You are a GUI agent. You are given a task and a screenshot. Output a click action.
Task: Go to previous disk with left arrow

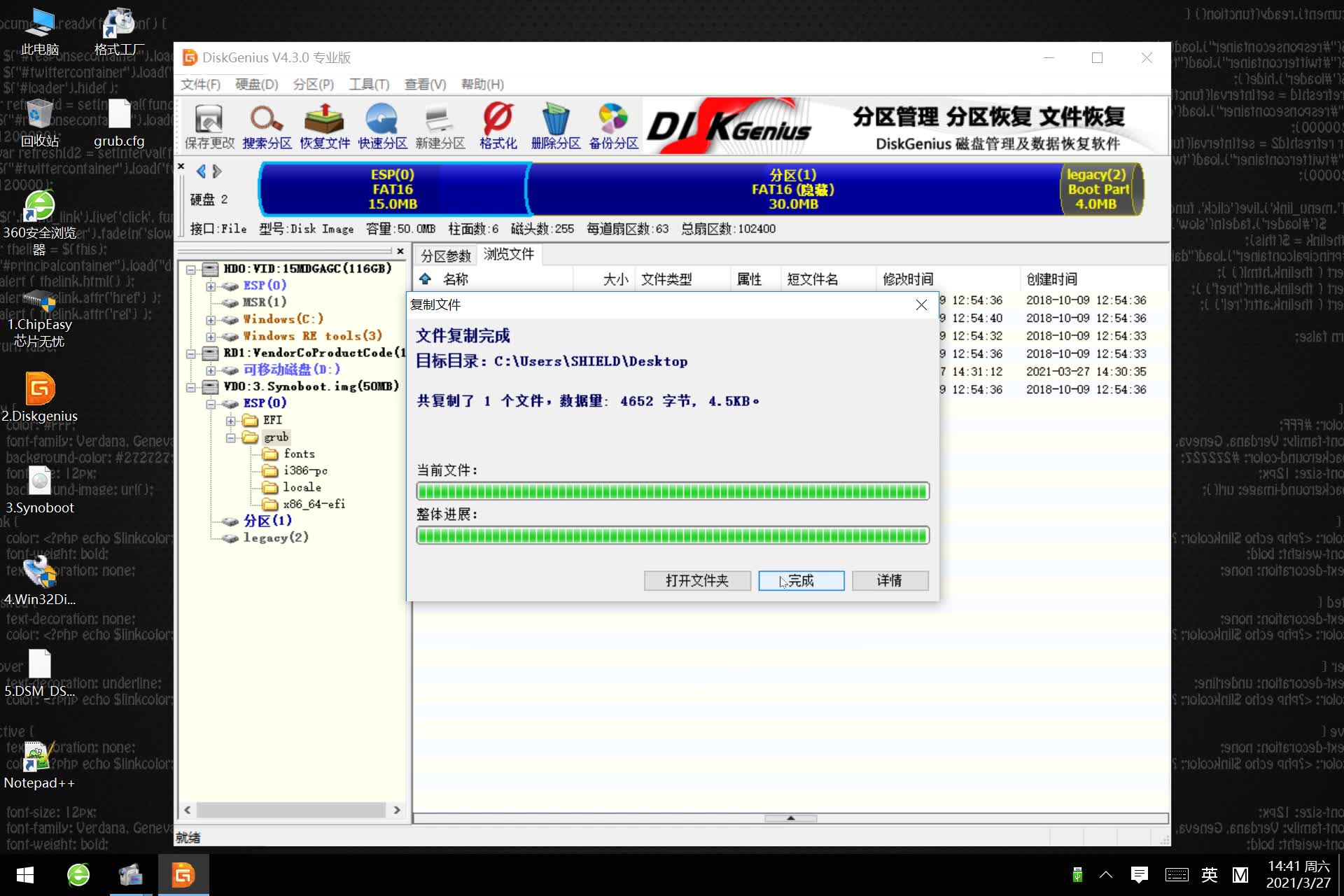201,171
